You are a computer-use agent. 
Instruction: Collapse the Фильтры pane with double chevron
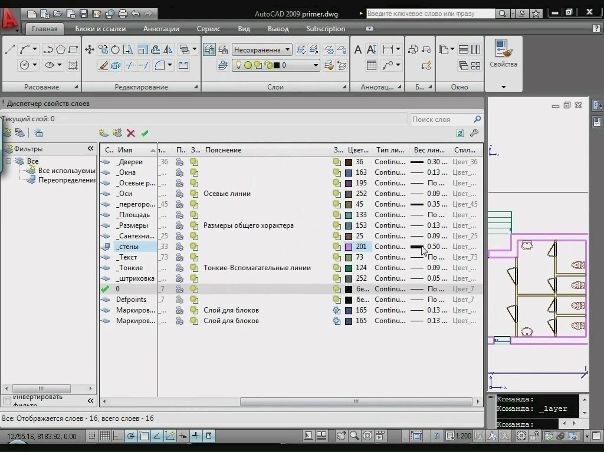(90, 149)
